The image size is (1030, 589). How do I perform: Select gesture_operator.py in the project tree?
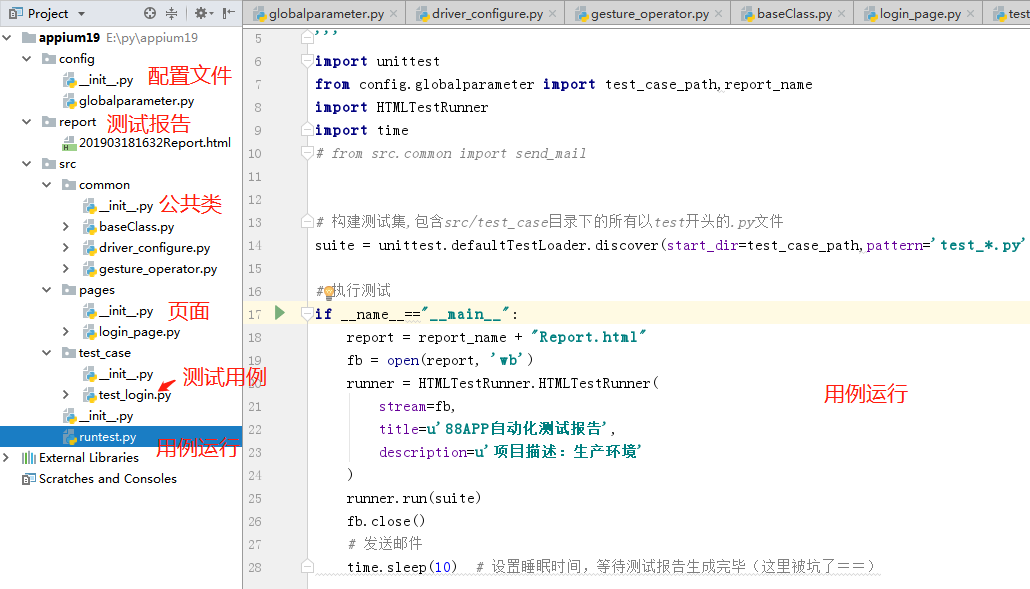(158, 269)
